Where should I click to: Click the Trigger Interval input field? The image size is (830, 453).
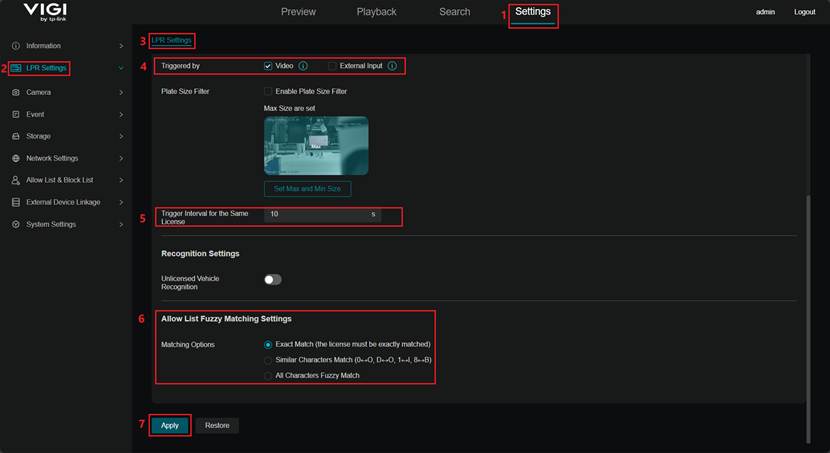tap(322, 214)
